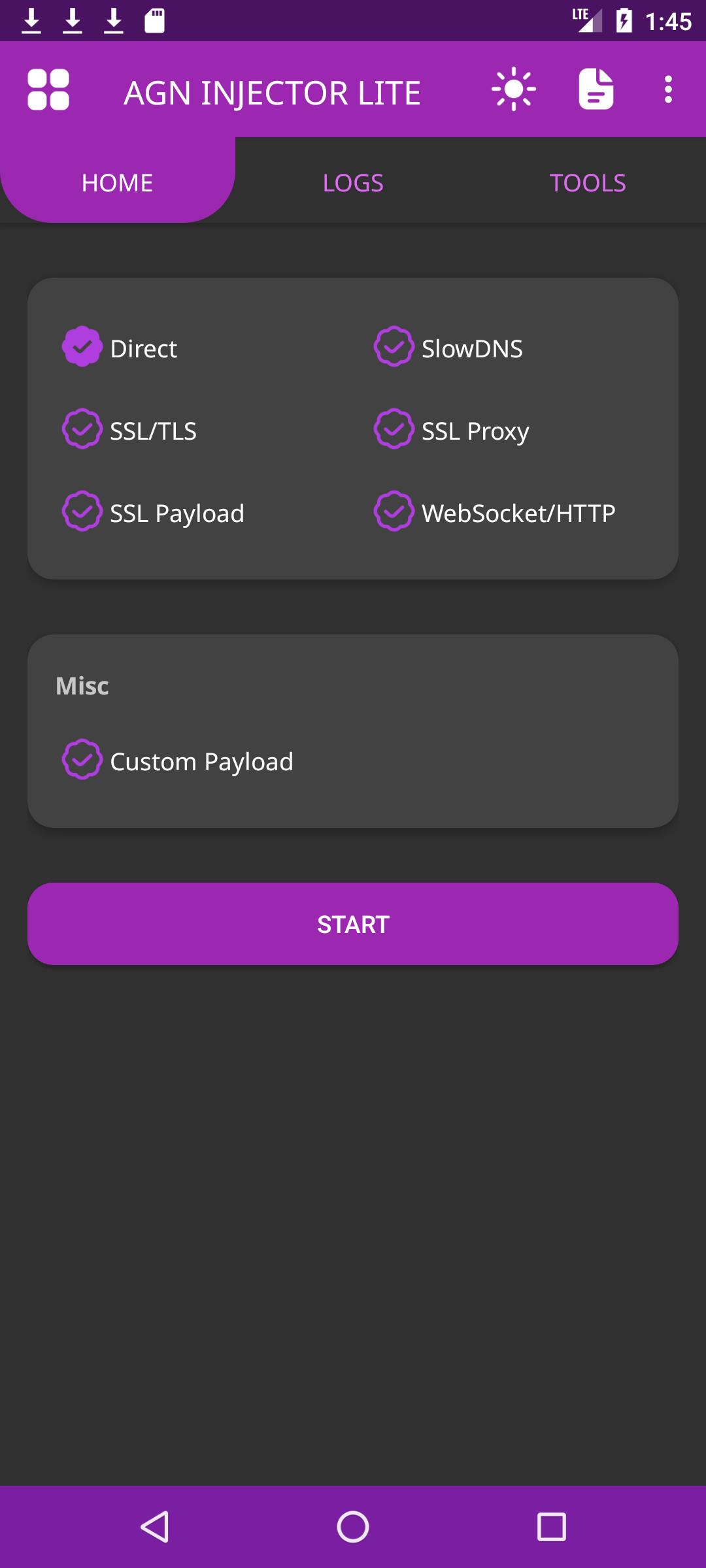The height and width of the screenshot is (1568, 706).
Task: Tap the SD card status bar icon
Action: coord(155,21)
